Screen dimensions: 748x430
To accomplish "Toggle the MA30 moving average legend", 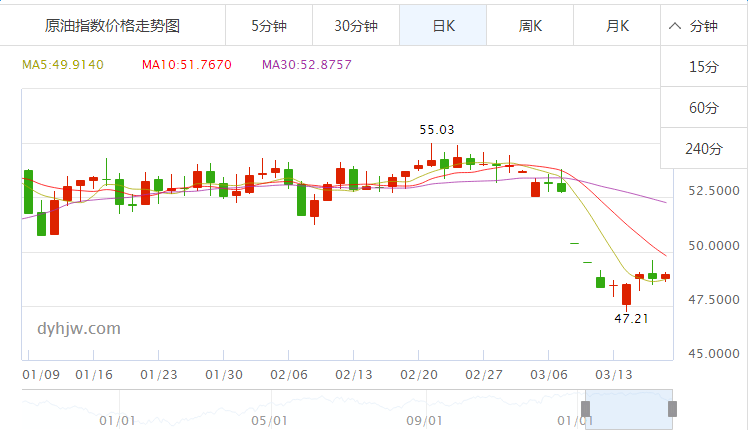I will (307, 65).
